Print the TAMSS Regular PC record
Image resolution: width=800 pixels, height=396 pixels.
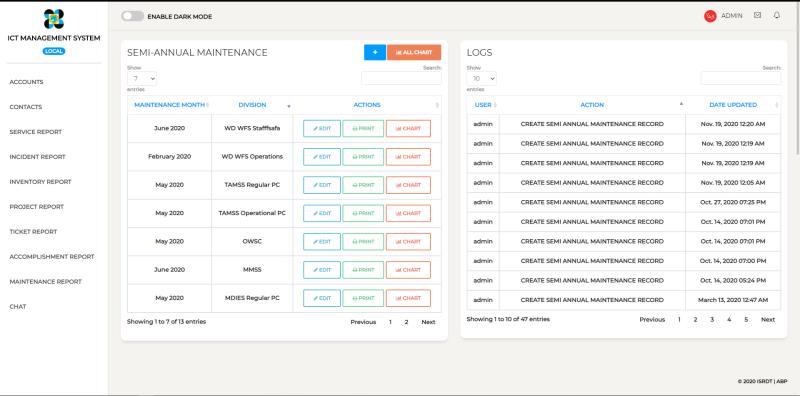point(363,185)
